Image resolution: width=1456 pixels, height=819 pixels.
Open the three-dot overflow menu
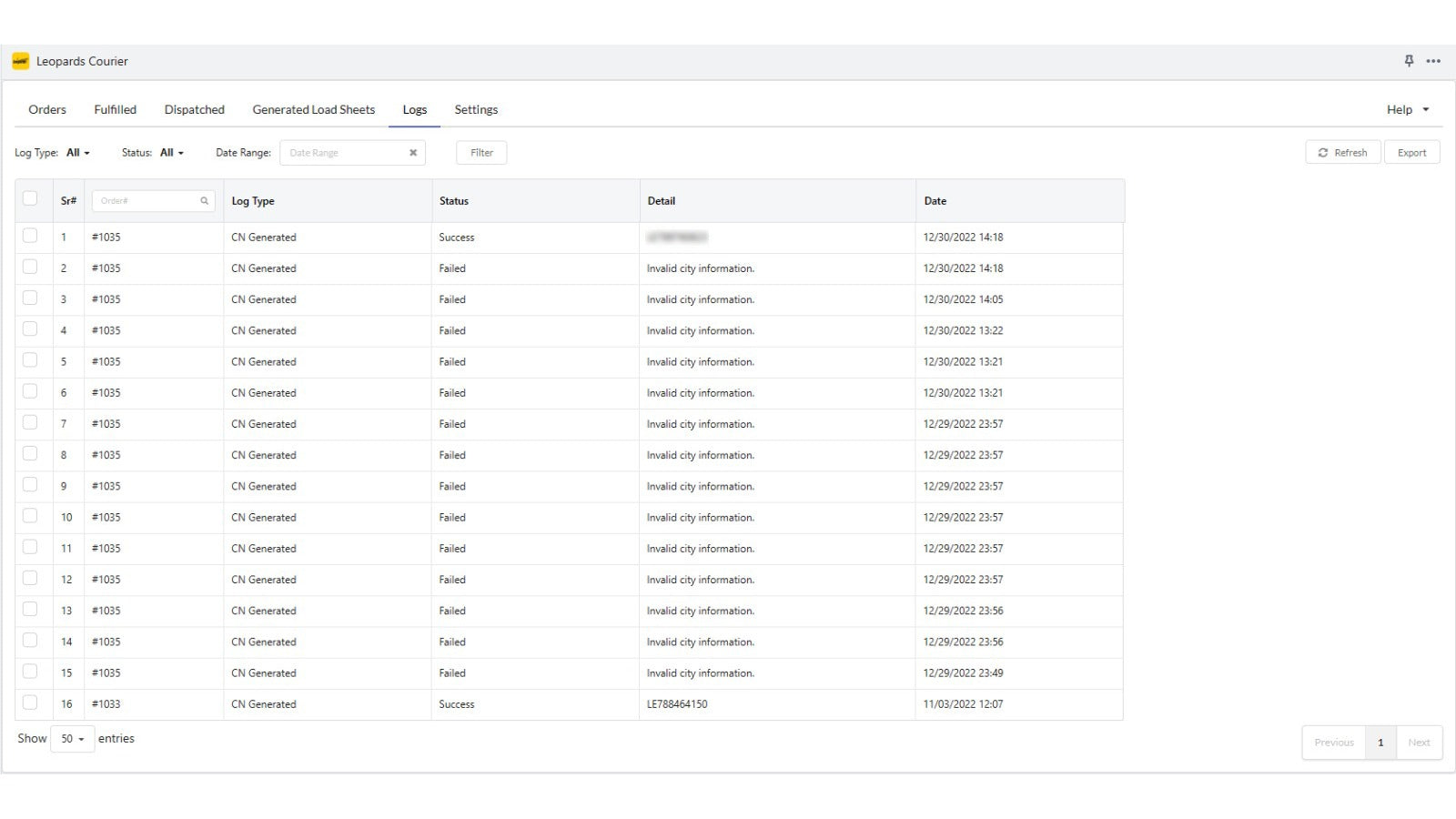pyautogui.click(x=1433, y=61)
